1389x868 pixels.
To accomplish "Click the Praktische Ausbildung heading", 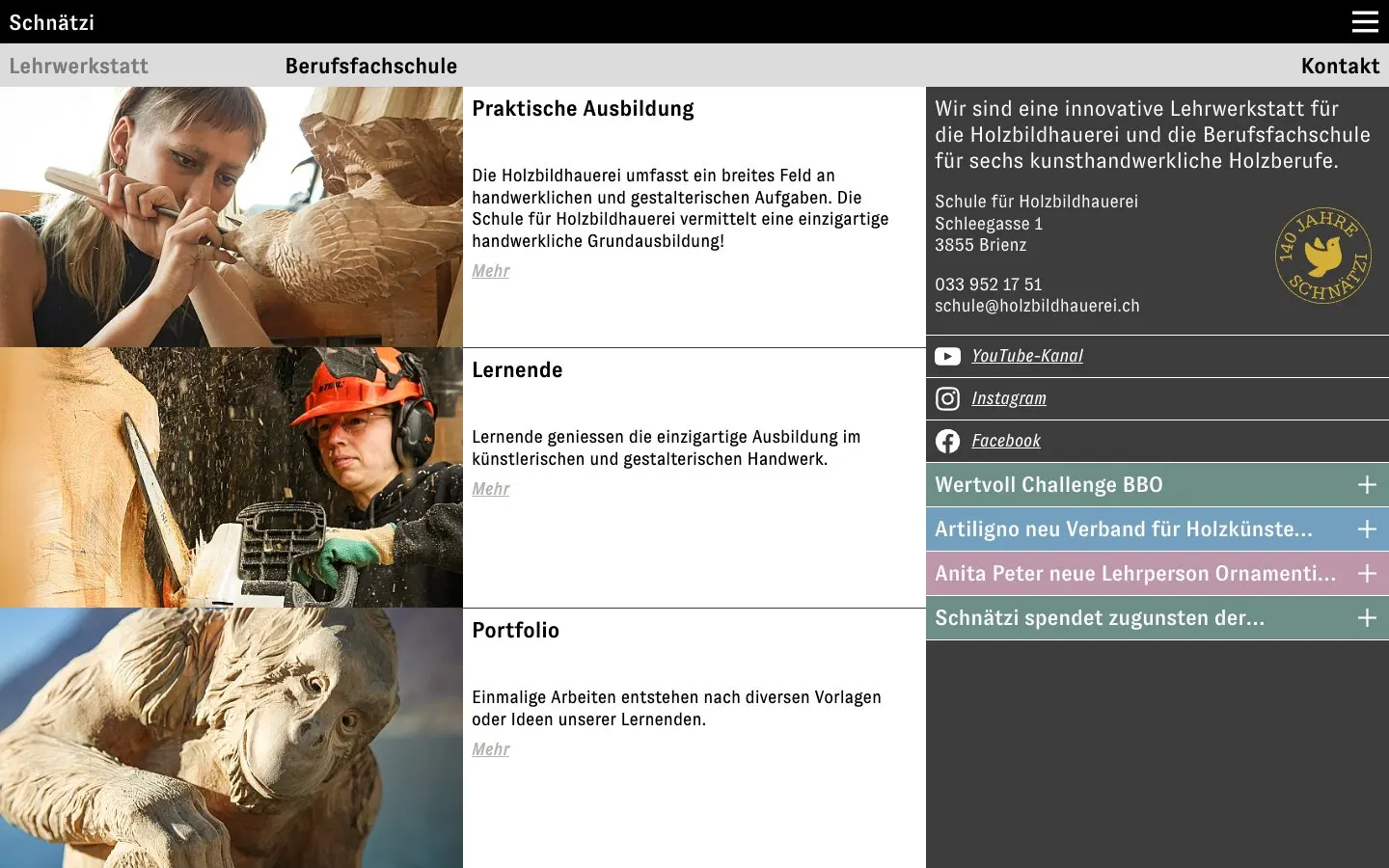I will click(x=583, y=109).
